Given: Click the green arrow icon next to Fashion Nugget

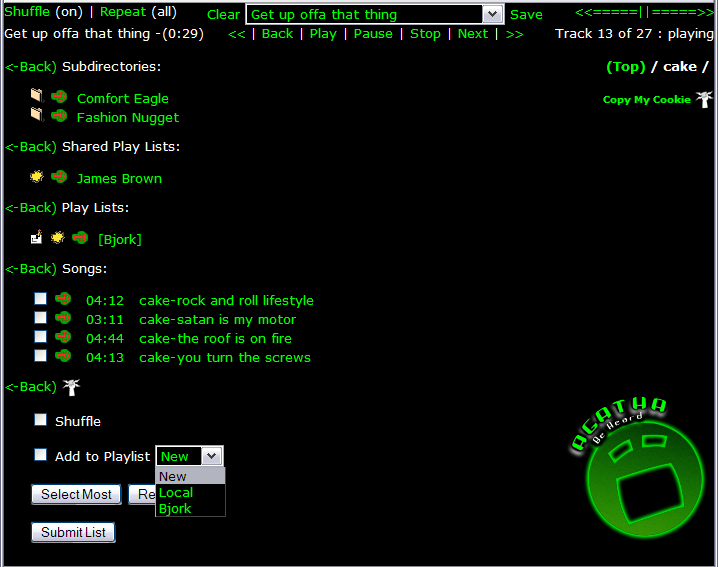Looking at the screenshot, I should pos(59,116).
